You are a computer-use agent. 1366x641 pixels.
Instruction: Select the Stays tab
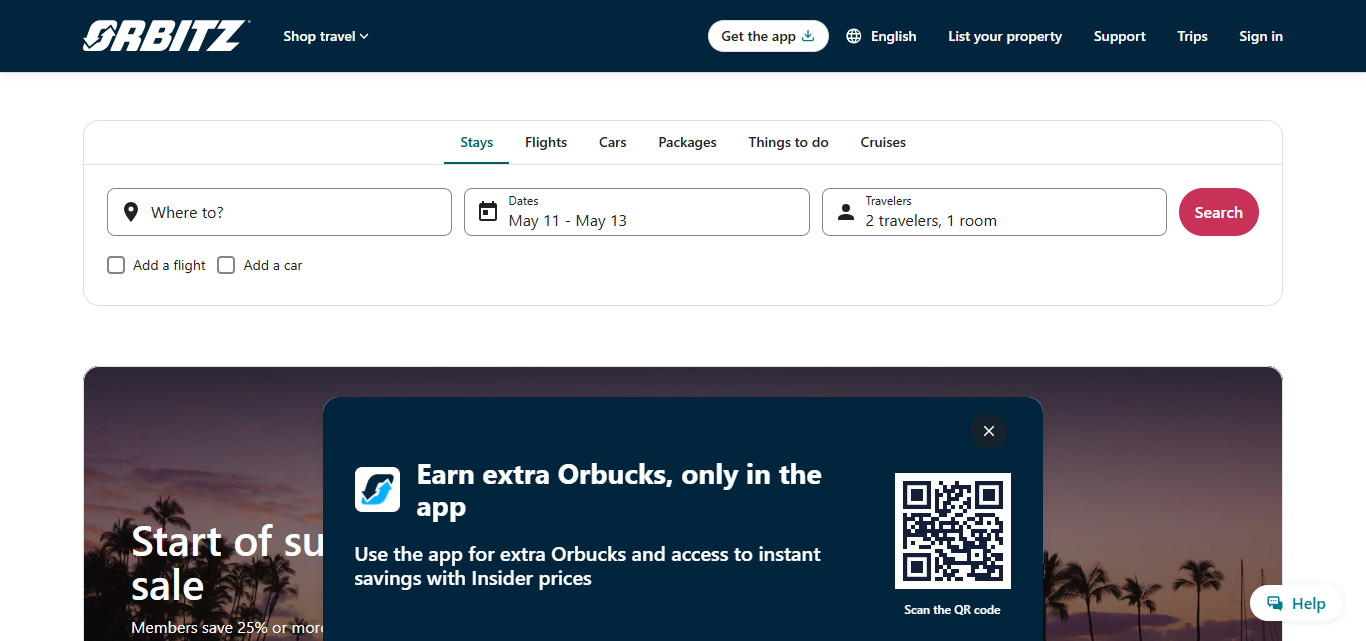(477, 142)
